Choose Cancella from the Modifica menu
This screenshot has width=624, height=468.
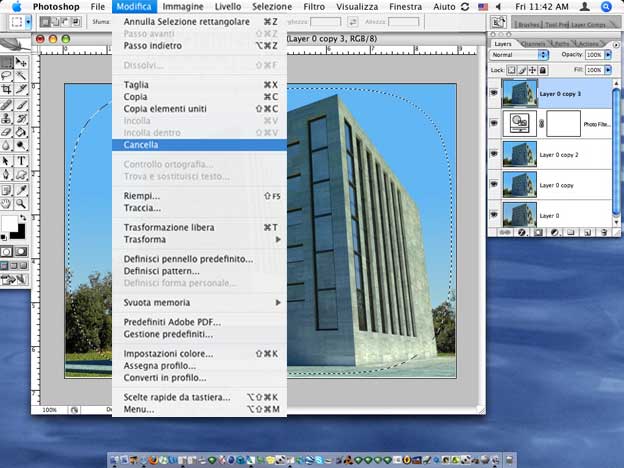click(x=140, y=145)
